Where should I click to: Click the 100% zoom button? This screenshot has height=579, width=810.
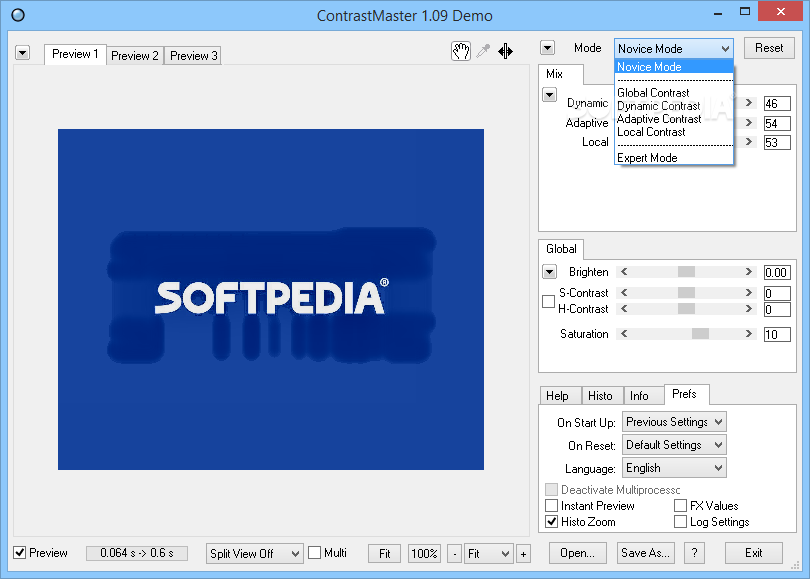424,554
